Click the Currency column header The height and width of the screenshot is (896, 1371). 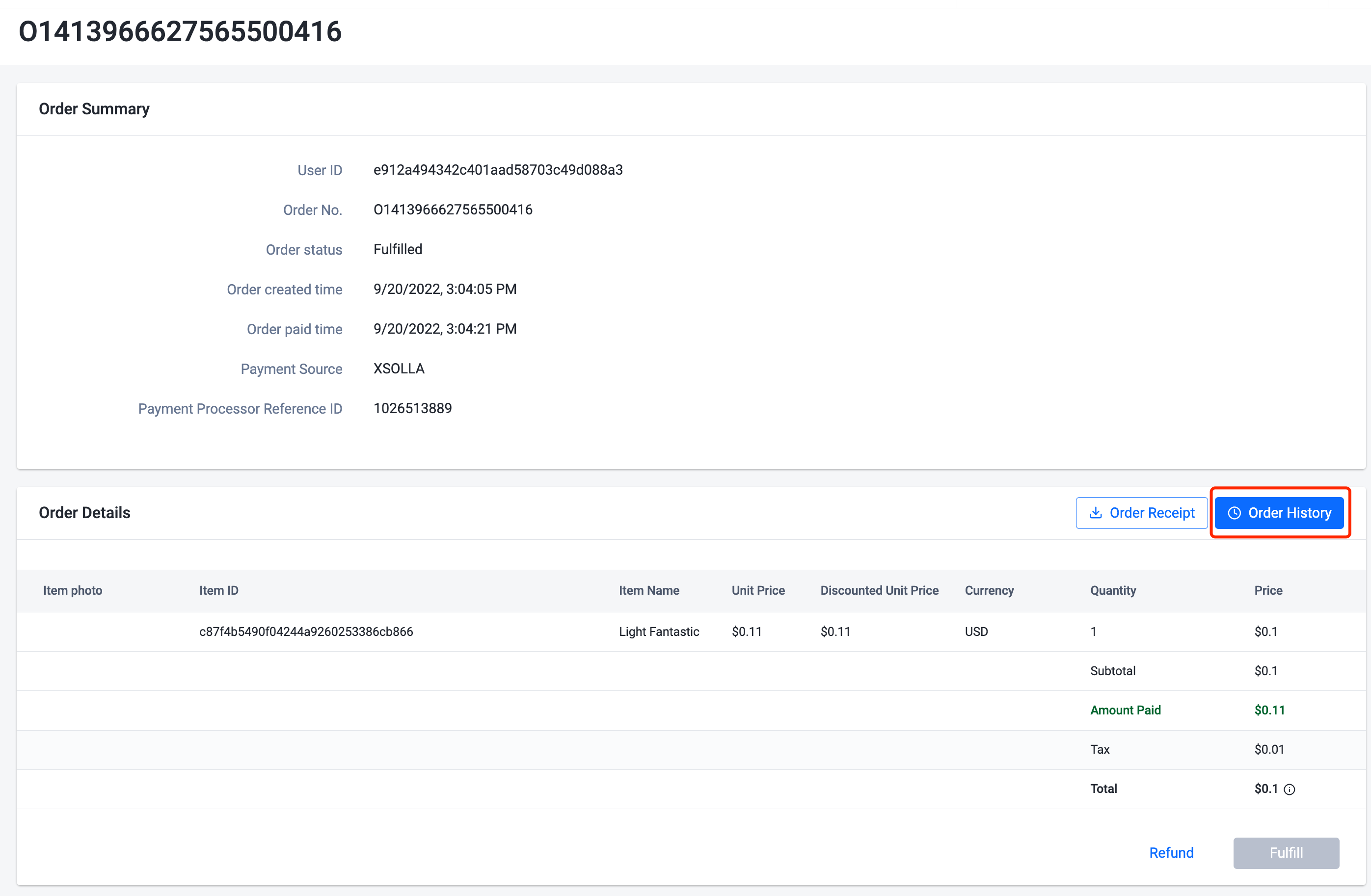coord(989,590)
